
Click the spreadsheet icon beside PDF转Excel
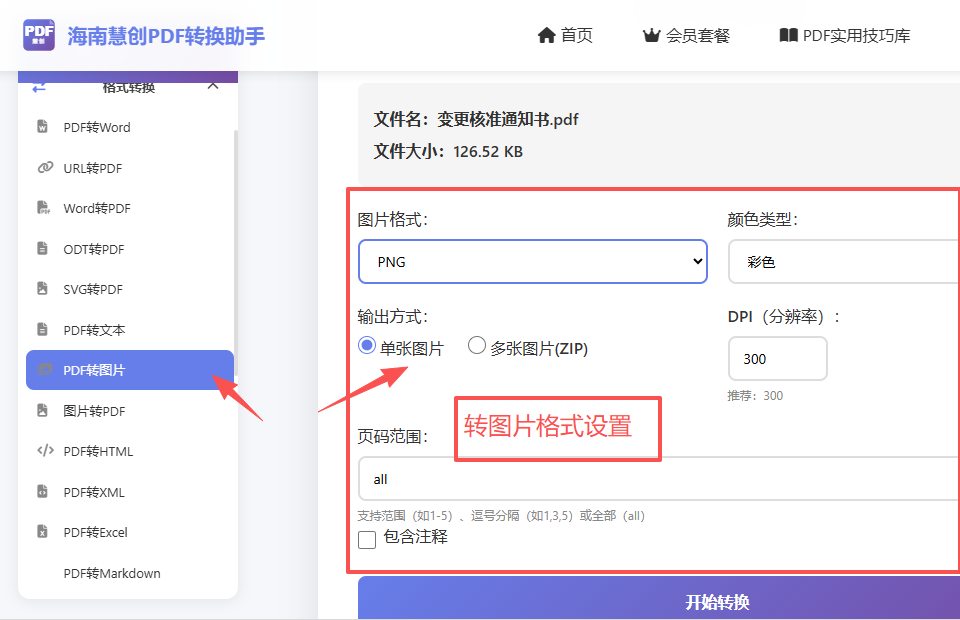(x=42, y=532)
